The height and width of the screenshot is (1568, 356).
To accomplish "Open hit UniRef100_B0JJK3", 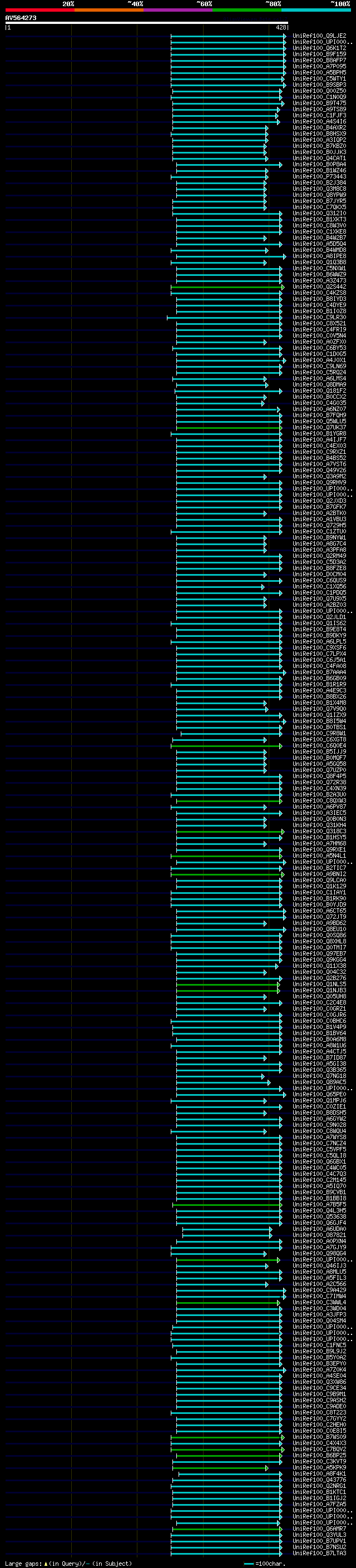I will click(x=319, y=152).
